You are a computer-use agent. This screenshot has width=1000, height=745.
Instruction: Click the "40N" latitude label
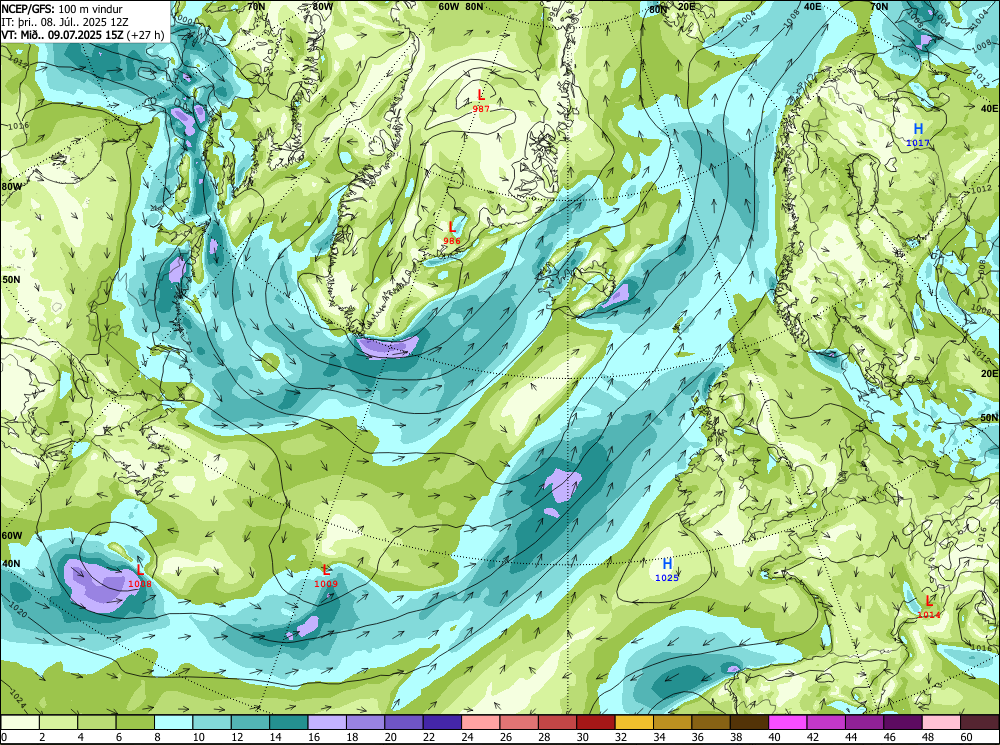(x=11, y=564)
